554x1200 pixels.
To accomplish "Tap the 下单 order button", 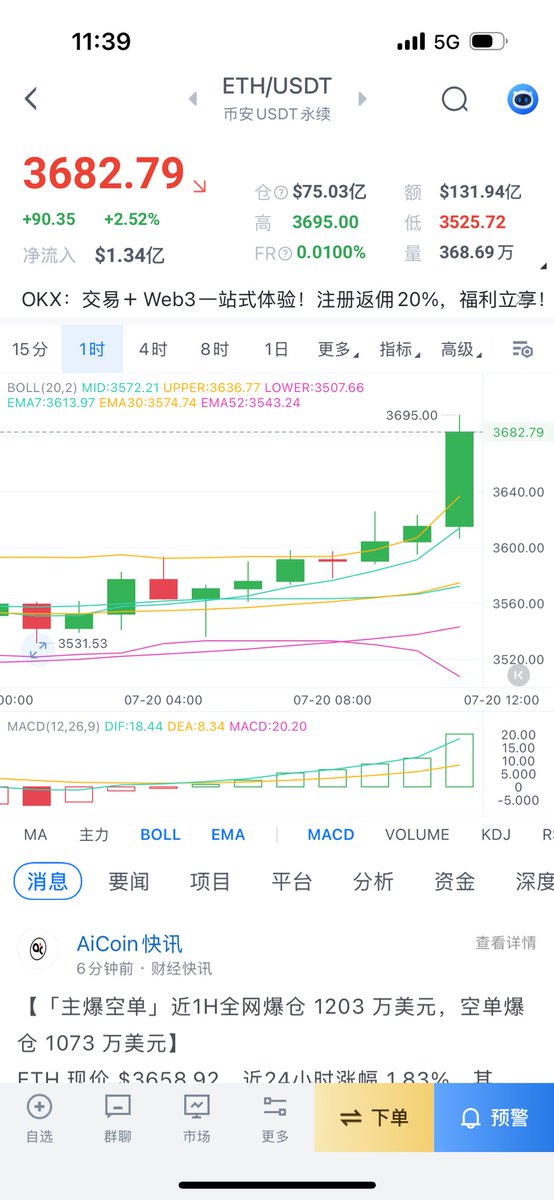I will [374, 1117].
